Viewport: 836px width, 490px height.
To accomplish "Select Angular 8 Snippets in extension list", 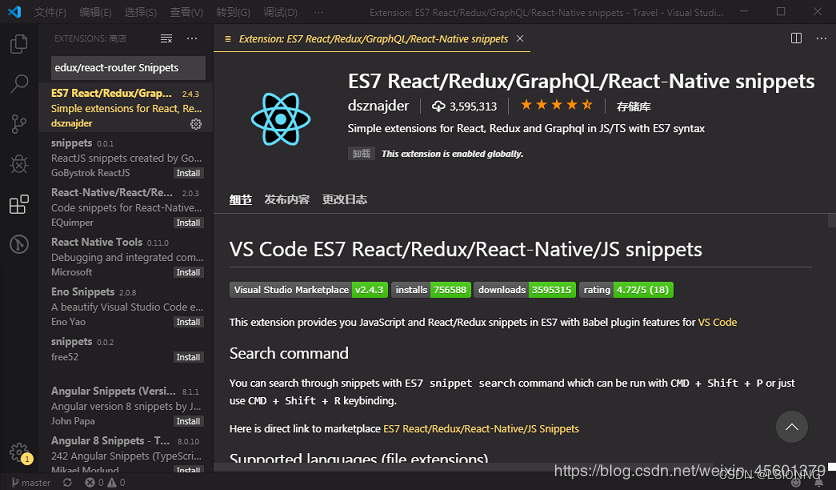I will [127, 453].
